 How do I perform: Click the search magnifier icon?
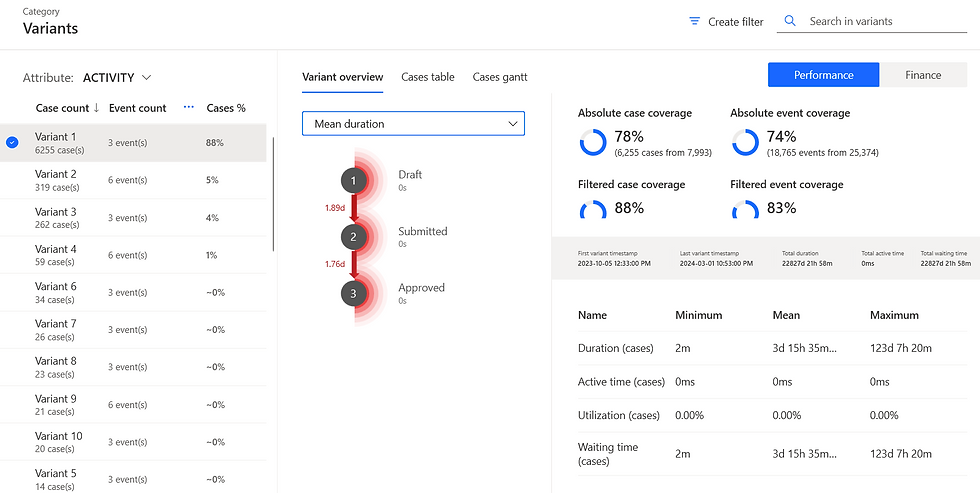click(x=790, y=21)
